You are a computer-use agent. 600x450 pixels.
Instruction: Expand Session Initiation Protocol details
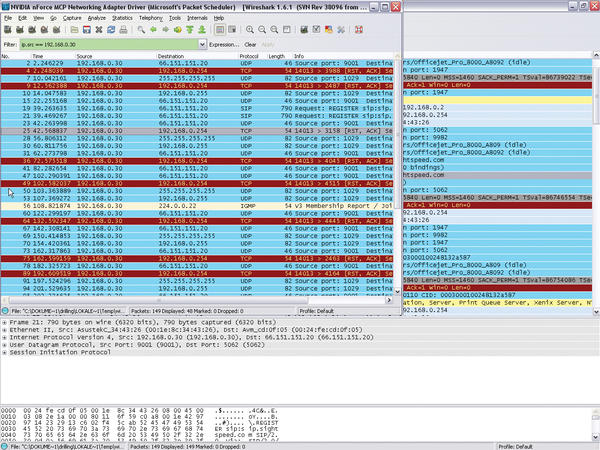(4, 352)
